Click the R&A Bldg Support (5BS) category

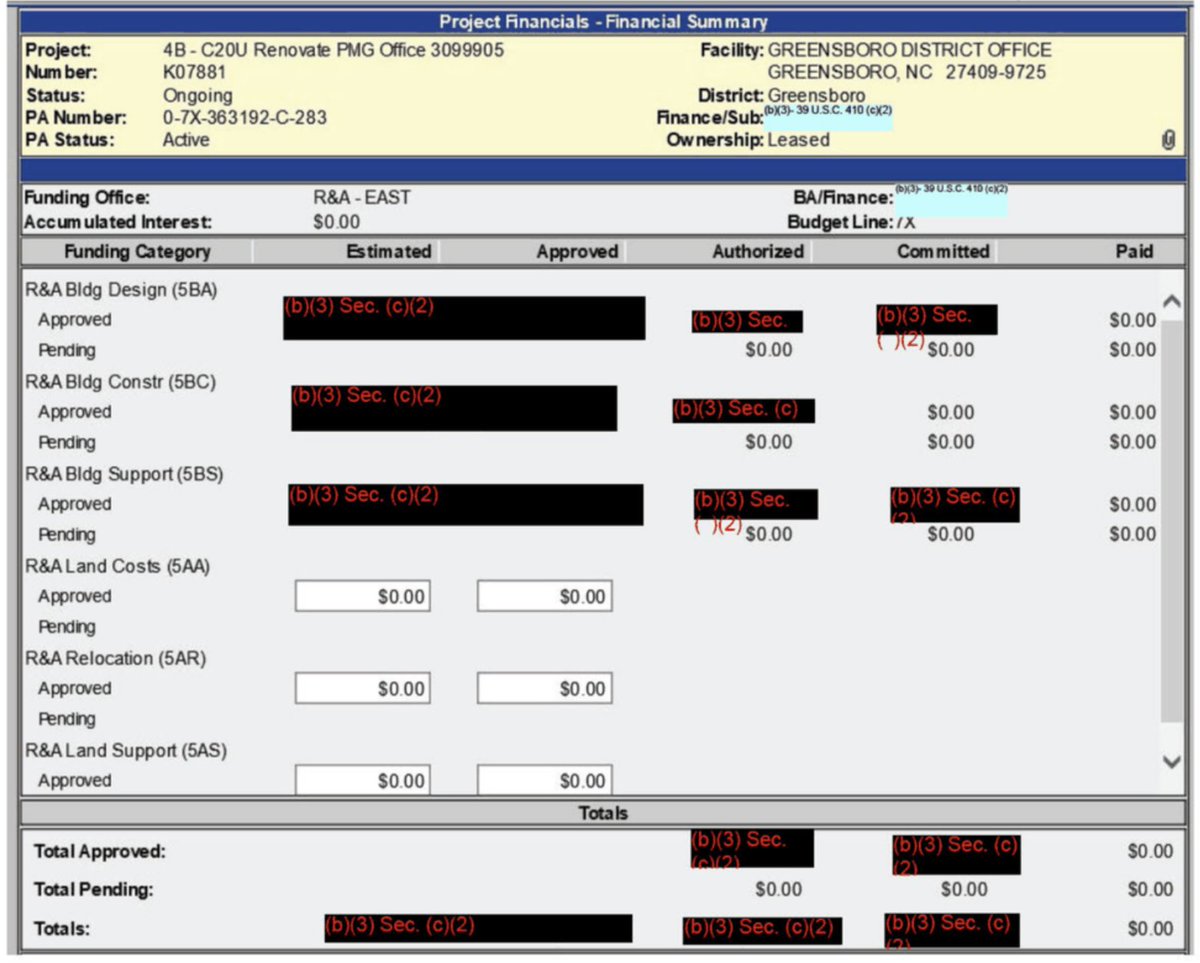coord(124,474)
